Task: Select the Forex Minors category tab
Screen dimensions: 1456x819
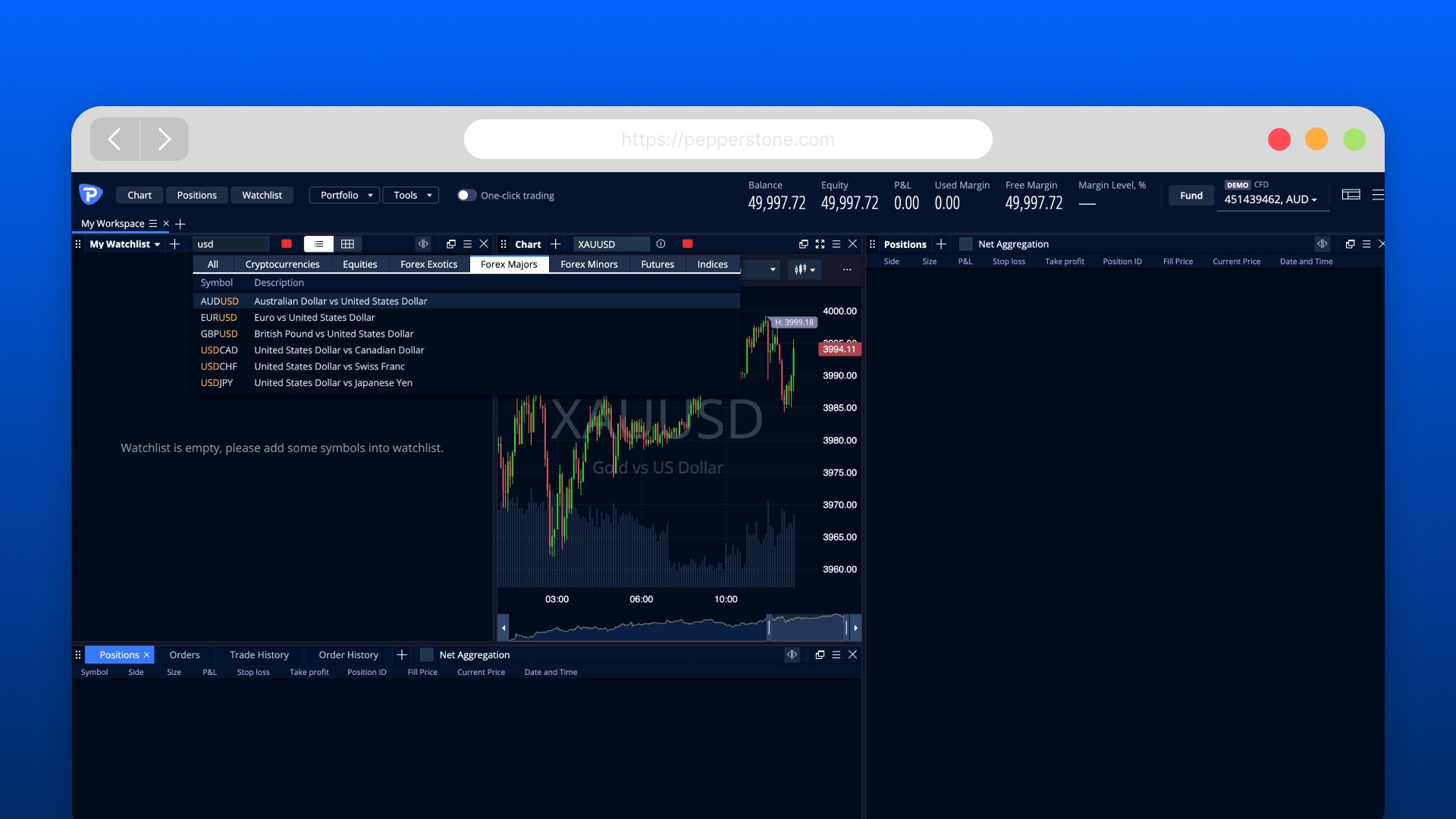Action: tap(588, 265)
